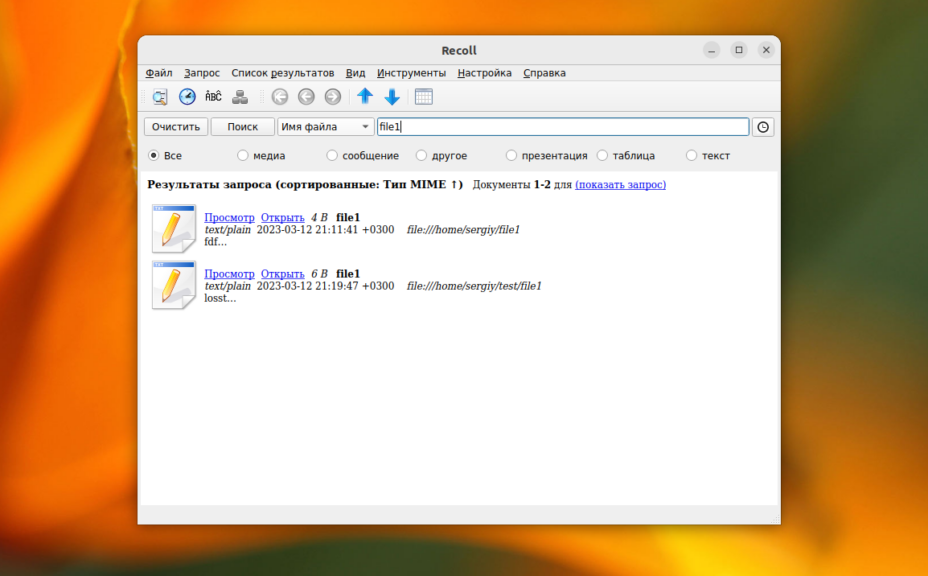Screen dimensions: 928x576
Task: Open the 'Настройка' menu
Action: point(484,73)
